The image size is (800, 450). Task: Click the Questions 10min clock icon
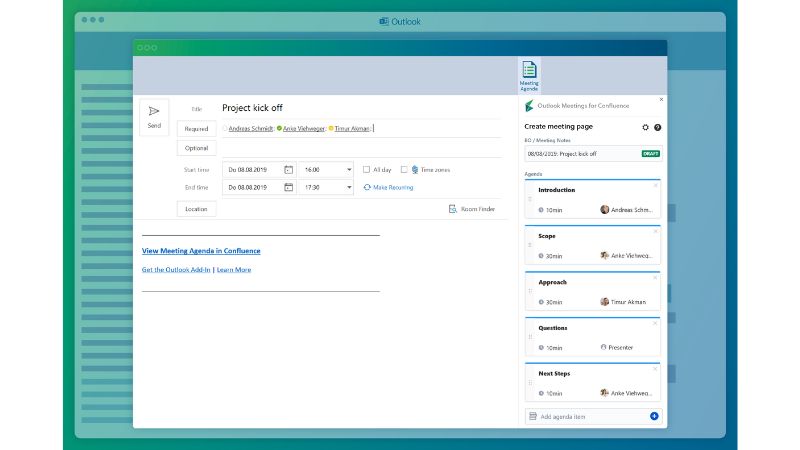point(541,347)
